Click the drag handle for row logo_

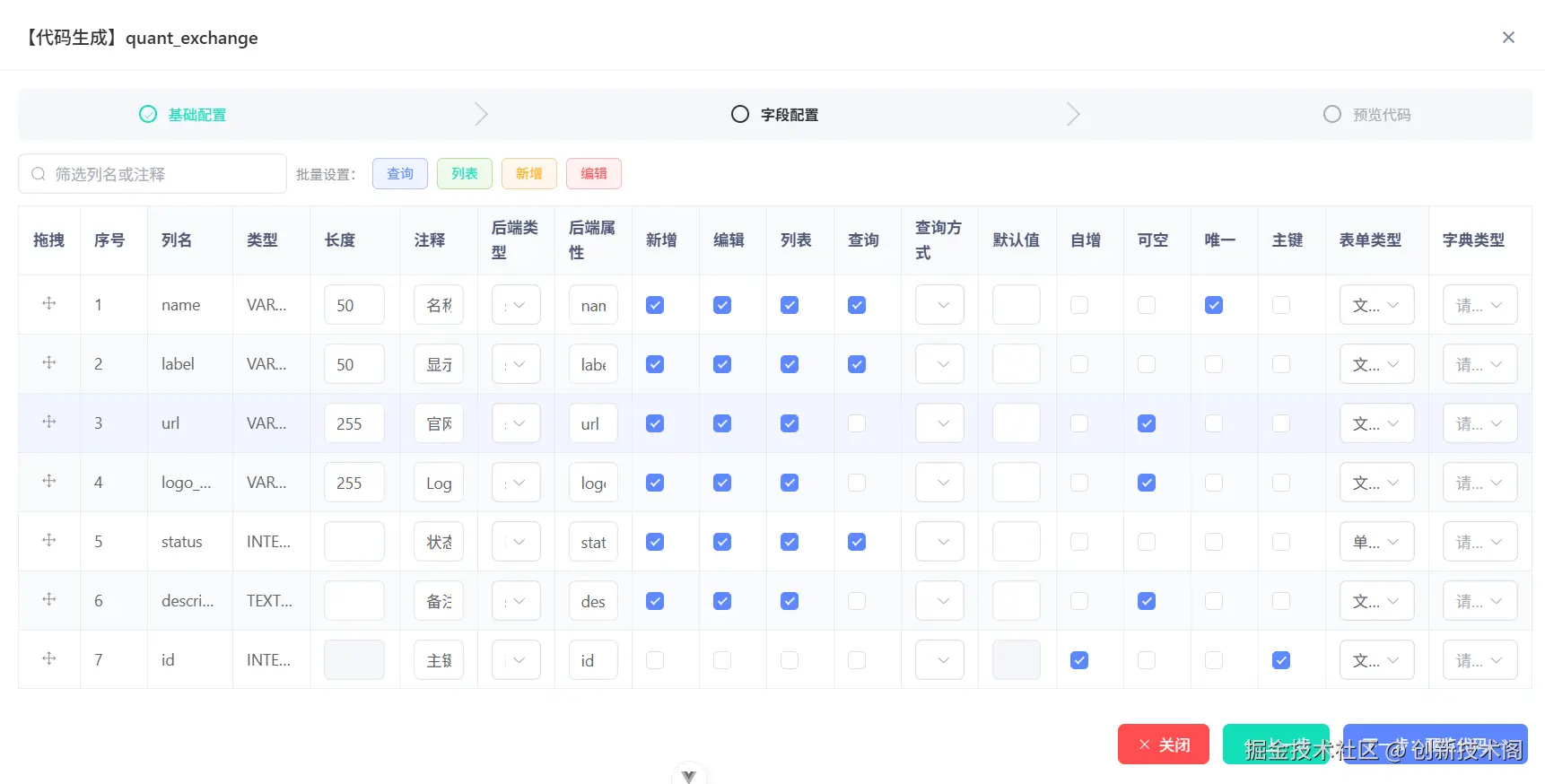click(x=49, y=481)
